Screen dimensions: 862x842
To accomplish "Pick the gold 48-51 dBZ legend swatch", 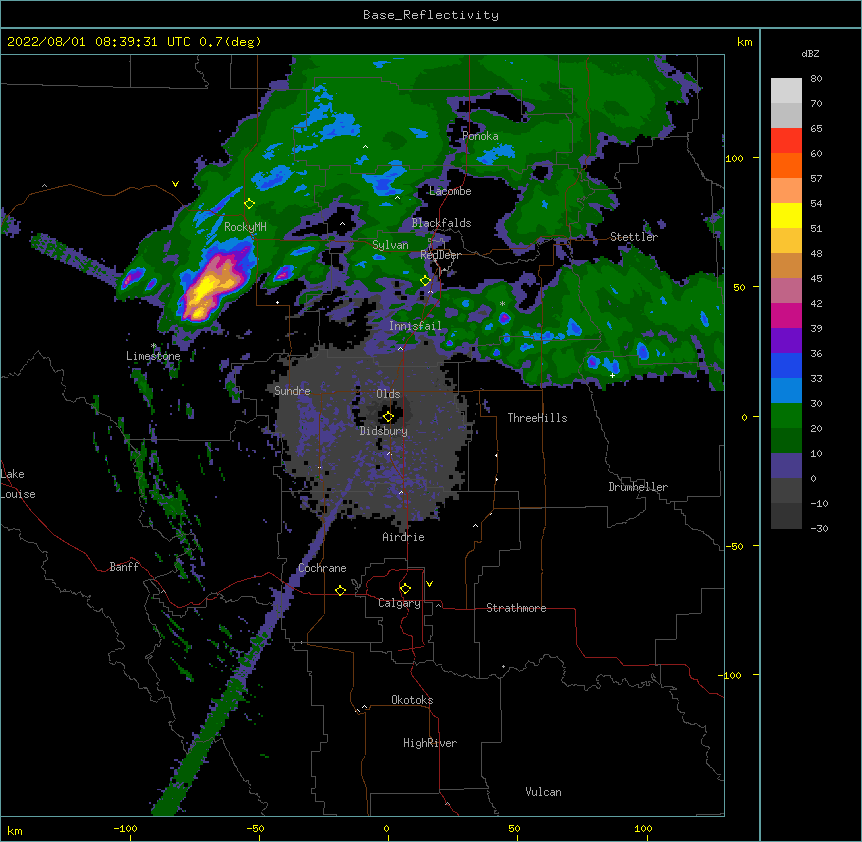I will [x=786, y=241].
